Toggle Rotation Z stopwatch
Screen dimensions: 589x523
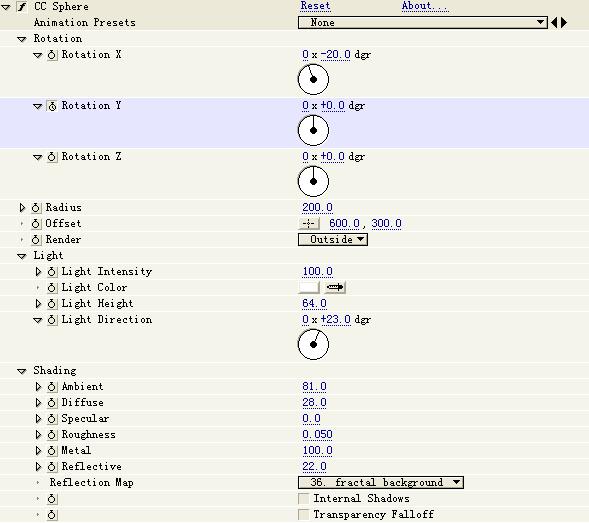[52, 157]
